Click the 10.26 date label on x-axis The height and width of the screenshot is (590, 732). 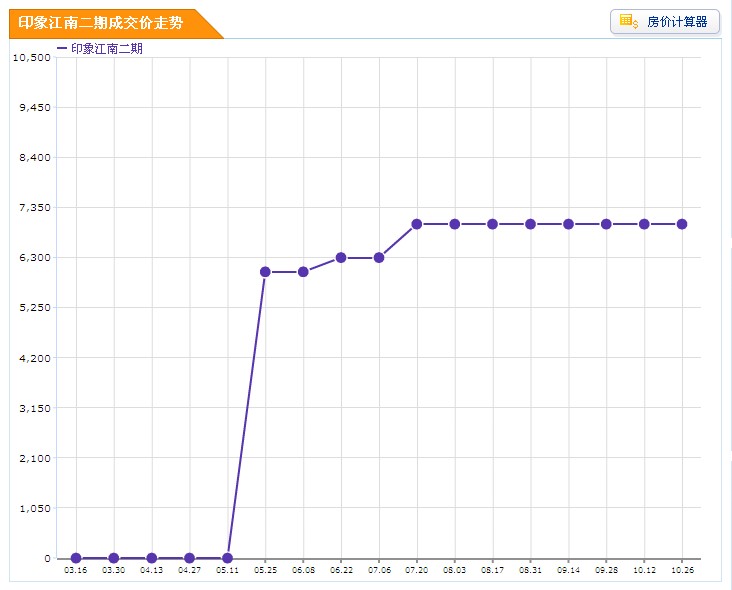682,570
